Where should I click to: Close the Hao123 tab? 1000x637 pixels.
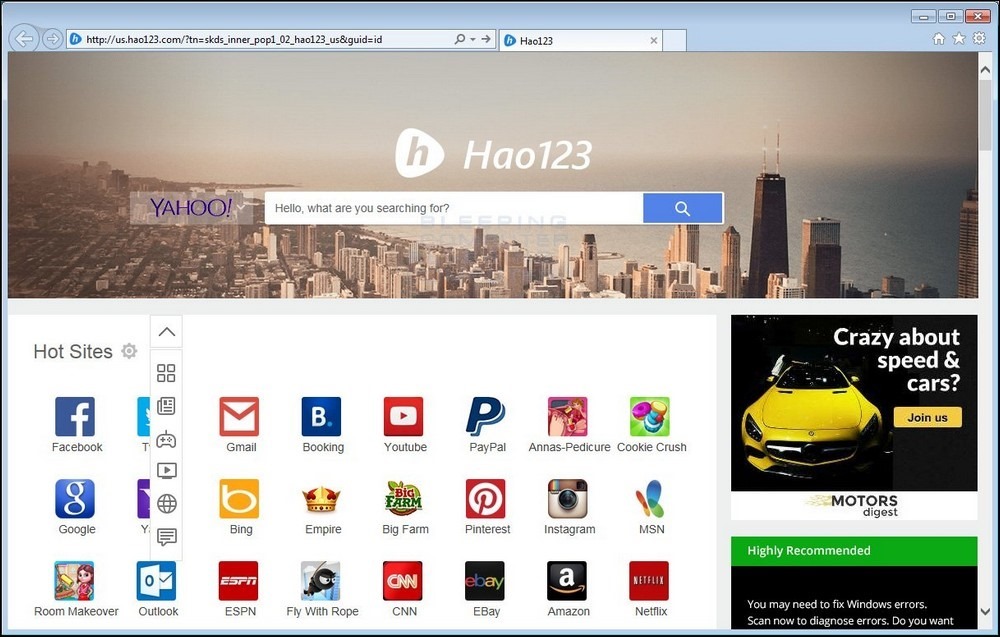[654, 40]
